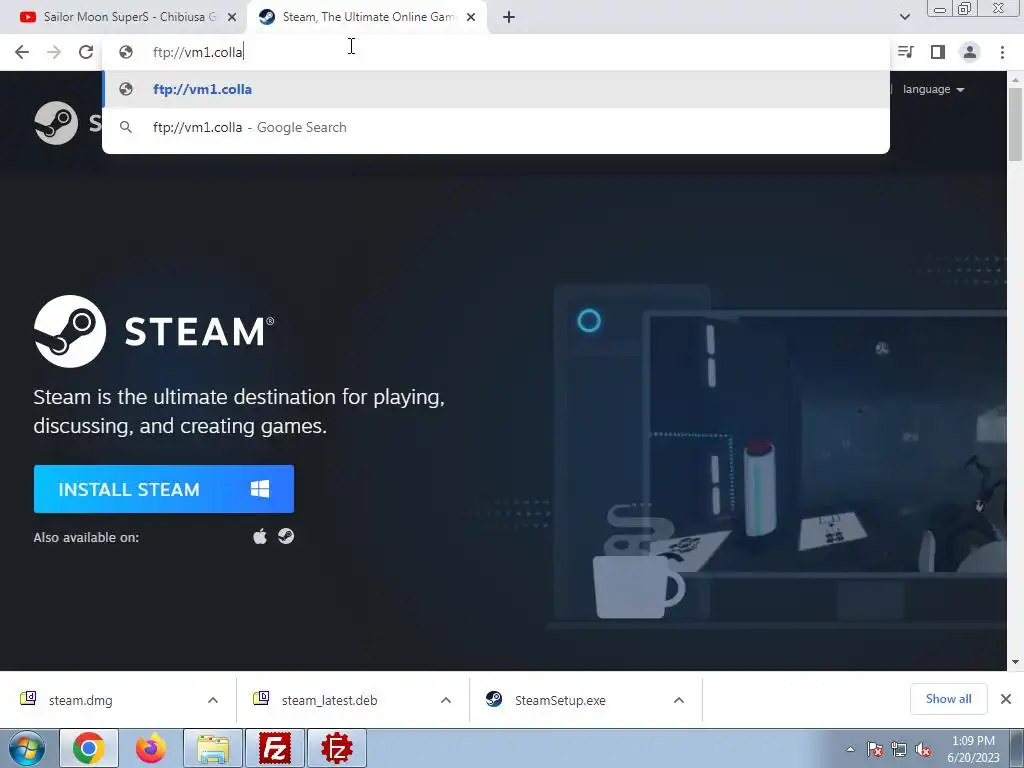Click the Apple macOS download icon
The width and height of the screenshot is (1024, 768).
(x=260, y=537)
